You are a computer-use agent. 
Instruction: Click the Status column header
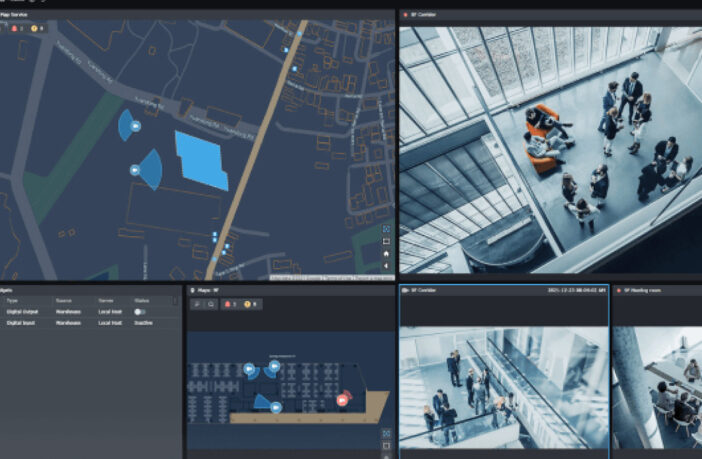(141, 300)
